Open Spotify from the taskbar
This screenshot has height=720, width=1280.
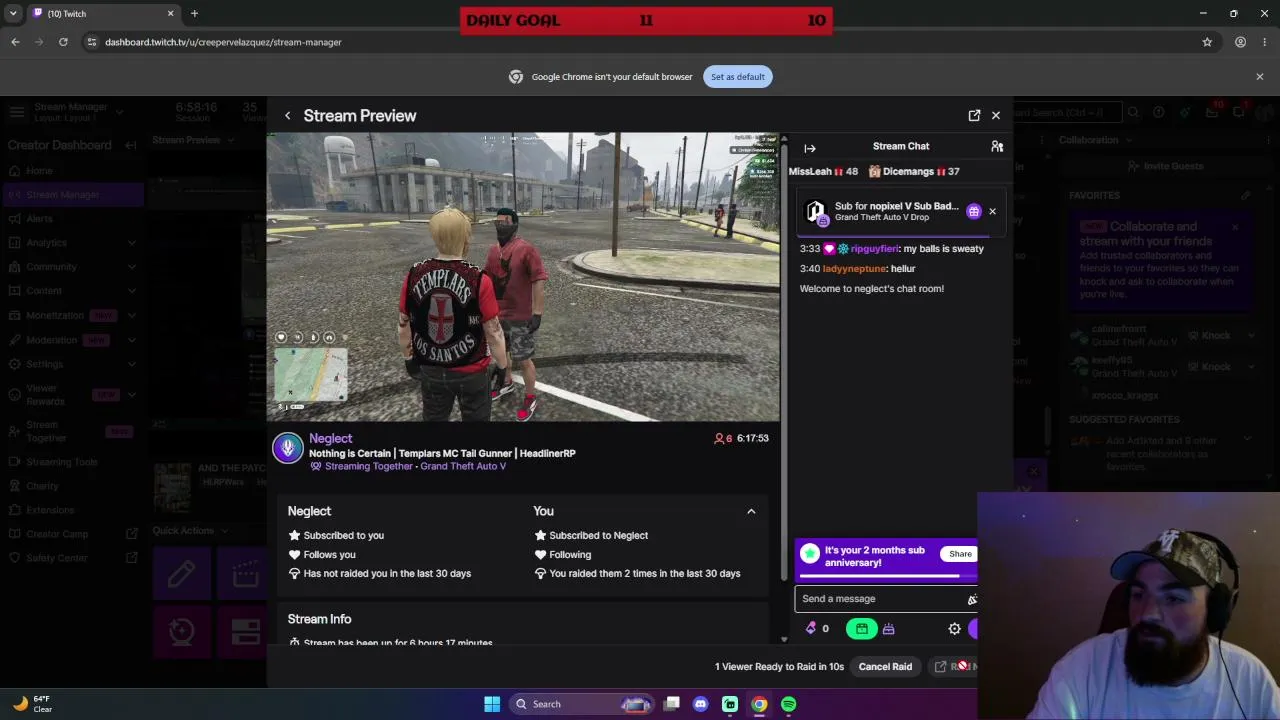coord(789,704)
